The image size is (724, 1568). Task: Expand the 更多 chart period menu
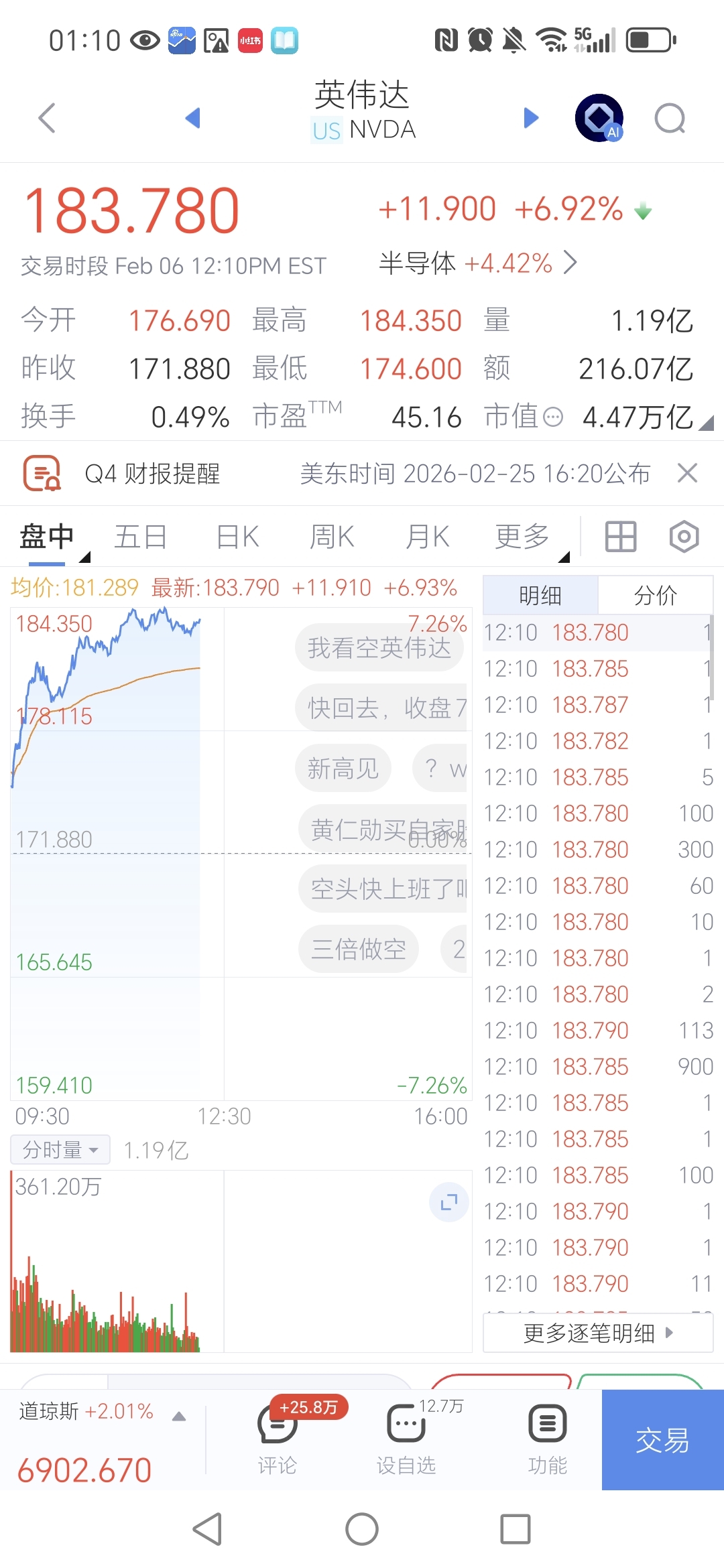tap(524, 537)
